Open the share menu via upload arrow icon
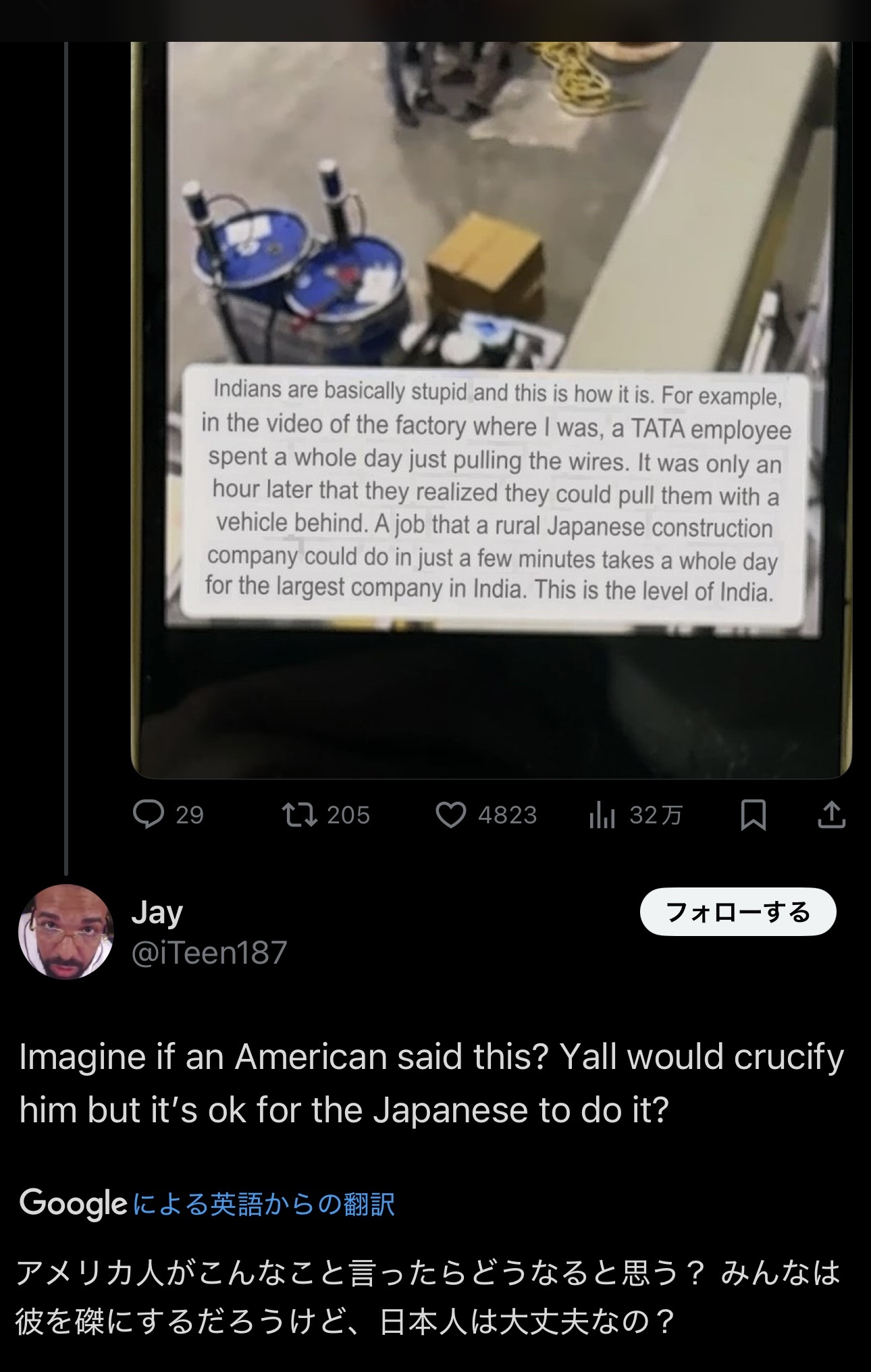 tap(831, 814)
